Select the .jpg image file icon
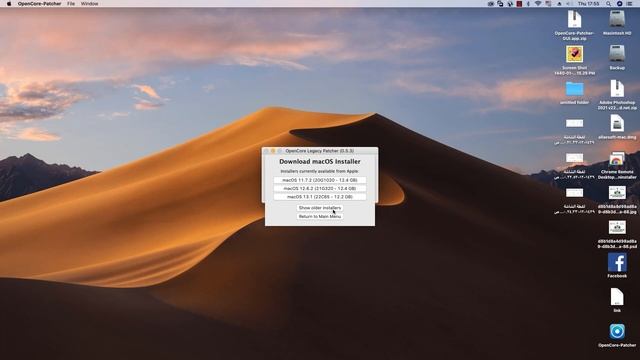Viewport: 640px width, 360px height. coord(617,193)
